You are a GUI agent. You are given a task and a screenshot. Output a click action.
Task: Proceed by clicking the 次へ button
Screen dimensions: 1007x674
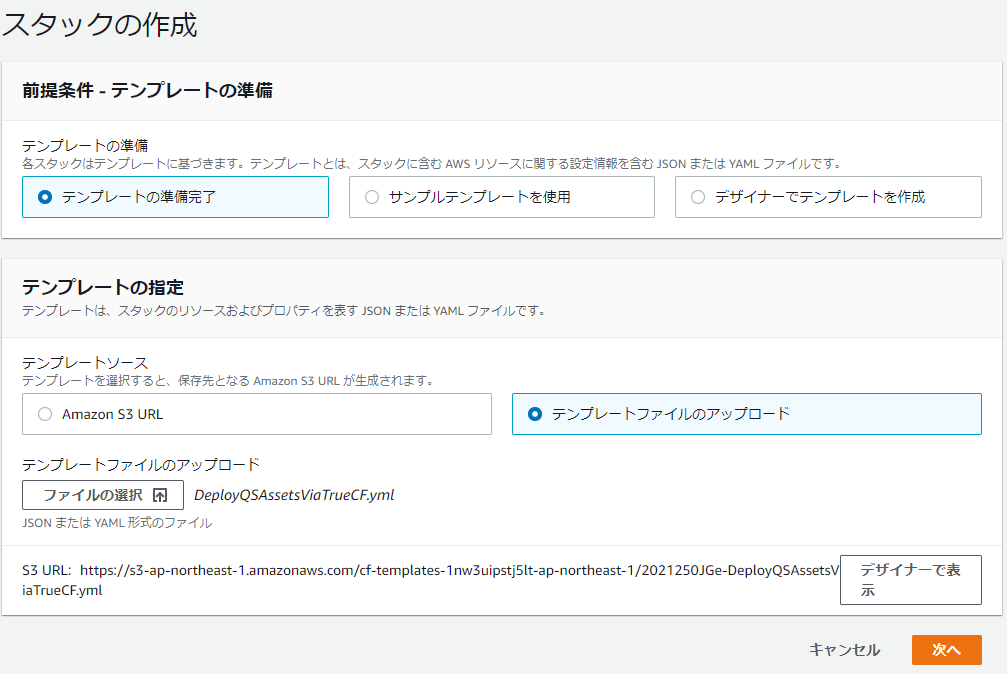click(946, 649)
